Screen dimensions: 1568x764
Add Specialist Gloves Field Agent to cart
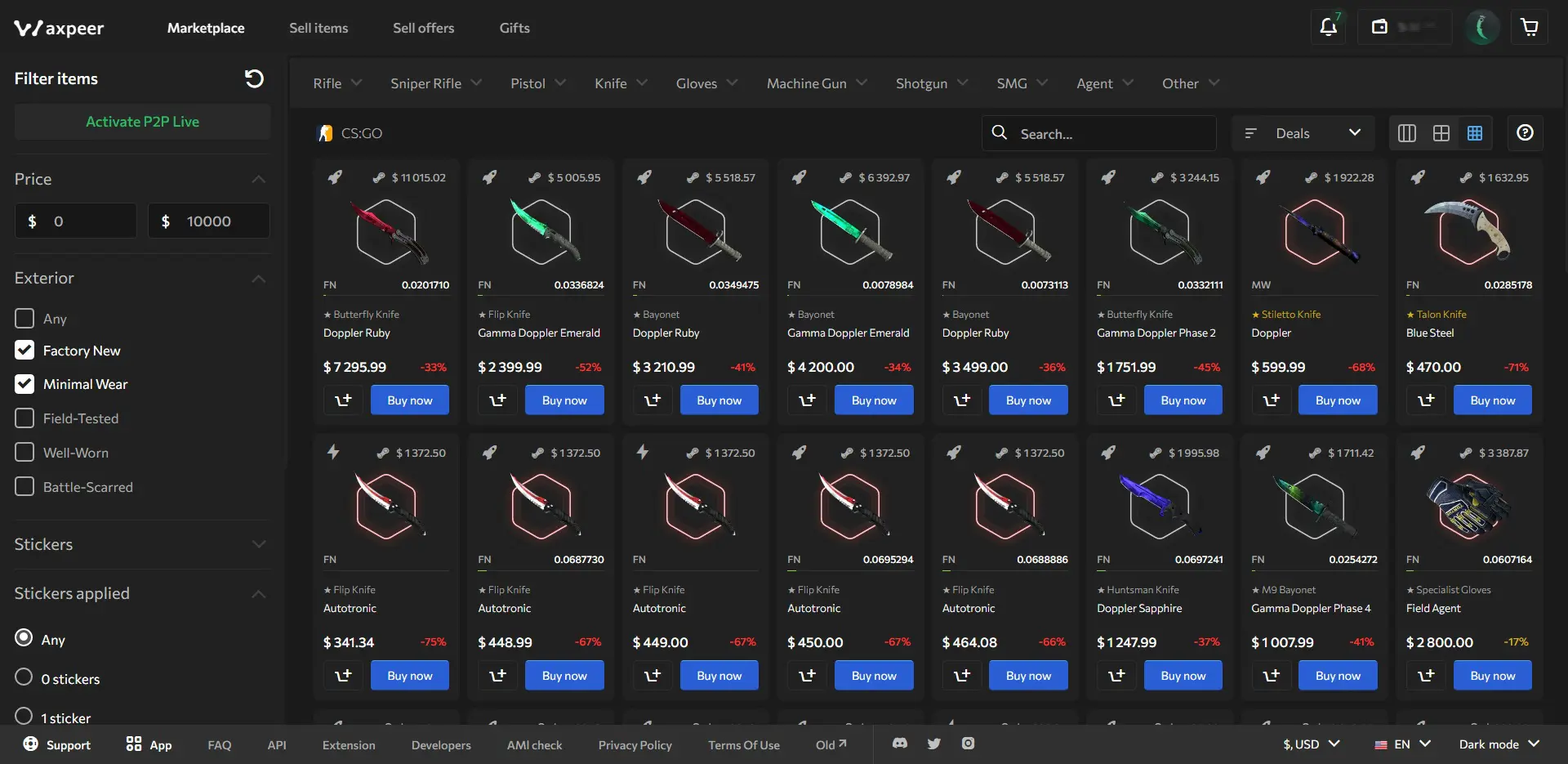1426,676
